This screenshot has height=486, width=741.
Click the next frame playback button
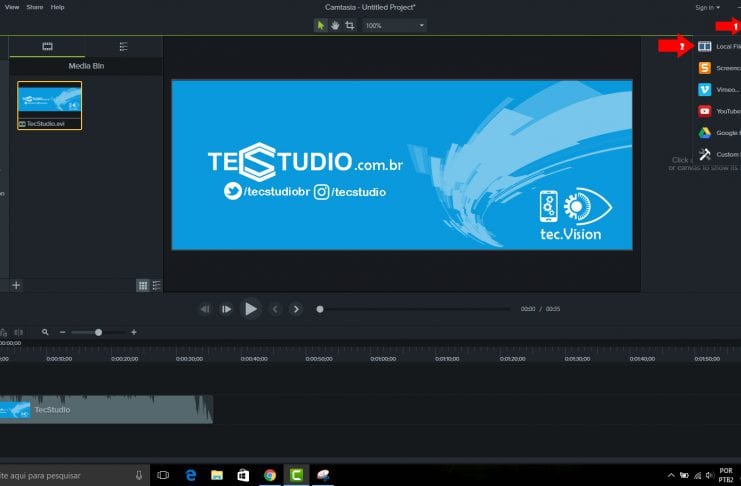click(x=226, y=309)
